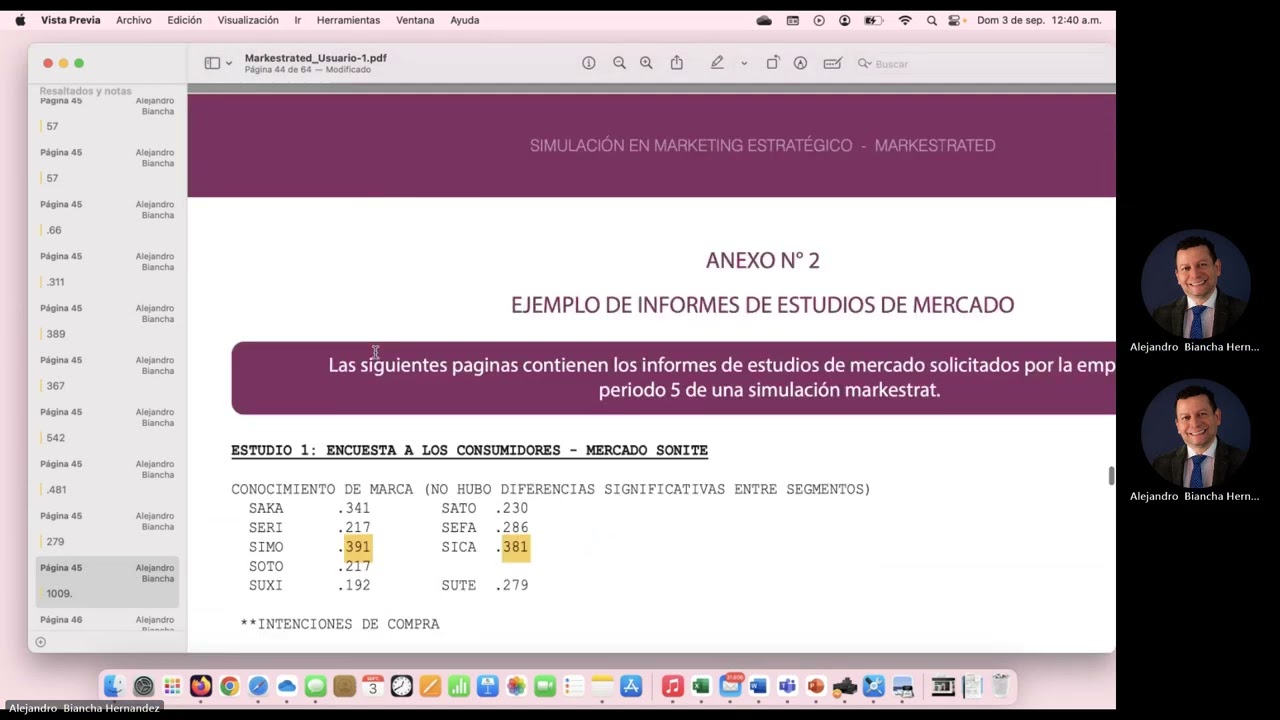This screenshot has width=1280, height=720.
Task: Zoom out using the magnifier minus icon
Action: (619, 63)
